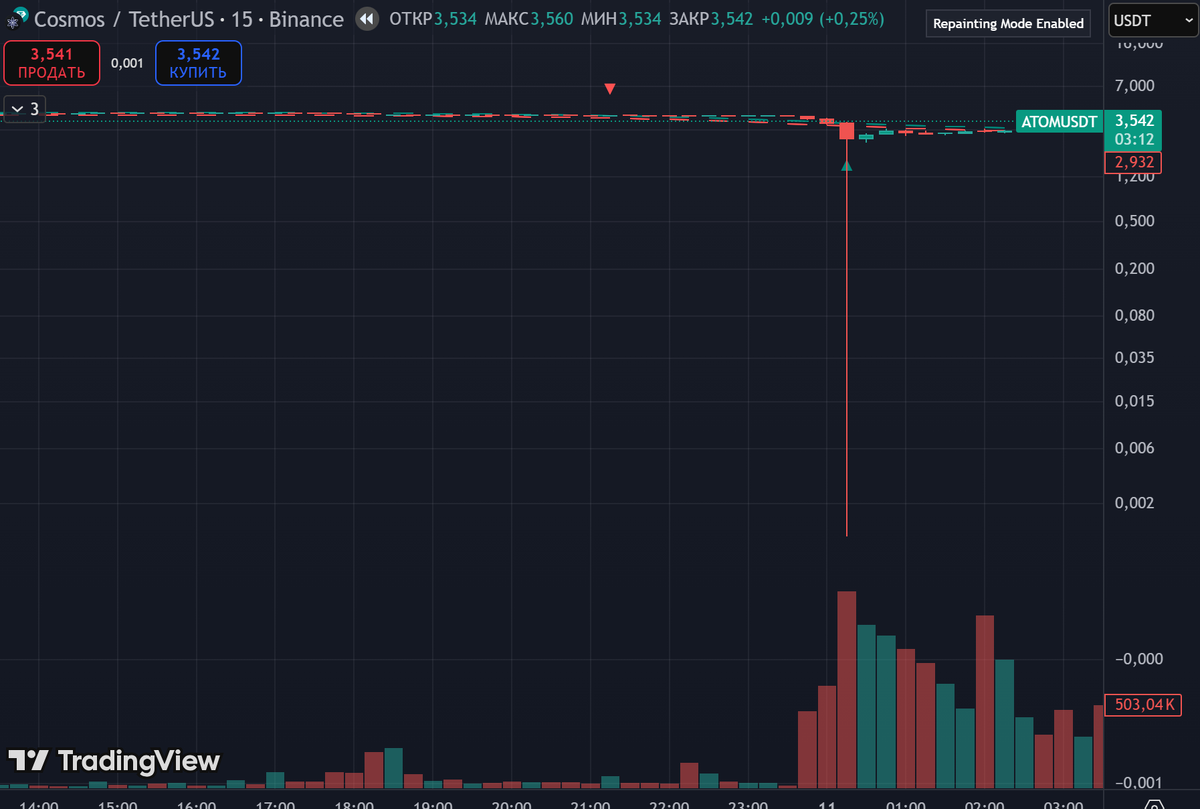Click the tallest red volume bar

[847, 690]
